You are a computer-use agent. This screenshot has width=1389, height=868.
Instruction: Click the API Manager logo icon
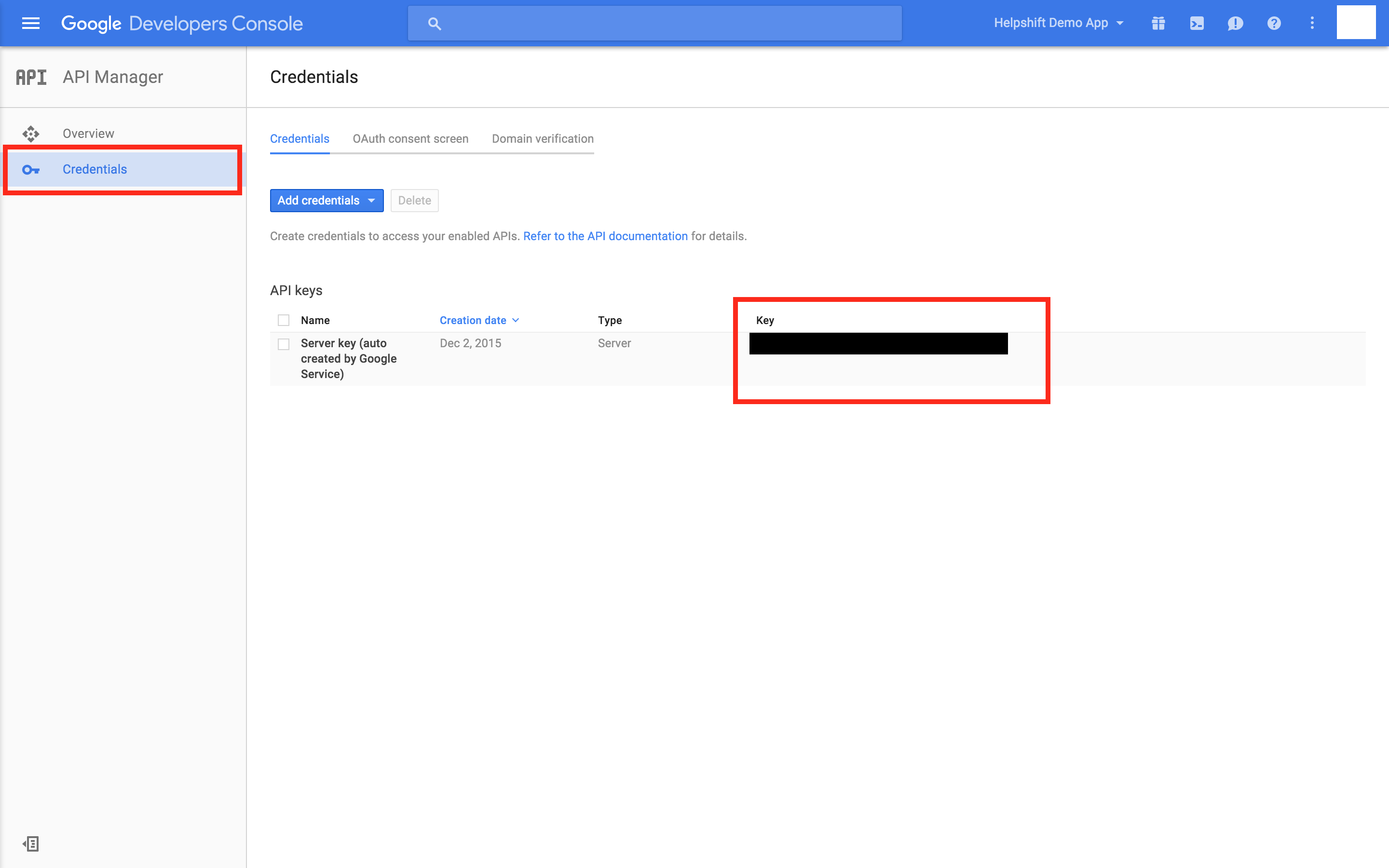pos(31,77)
